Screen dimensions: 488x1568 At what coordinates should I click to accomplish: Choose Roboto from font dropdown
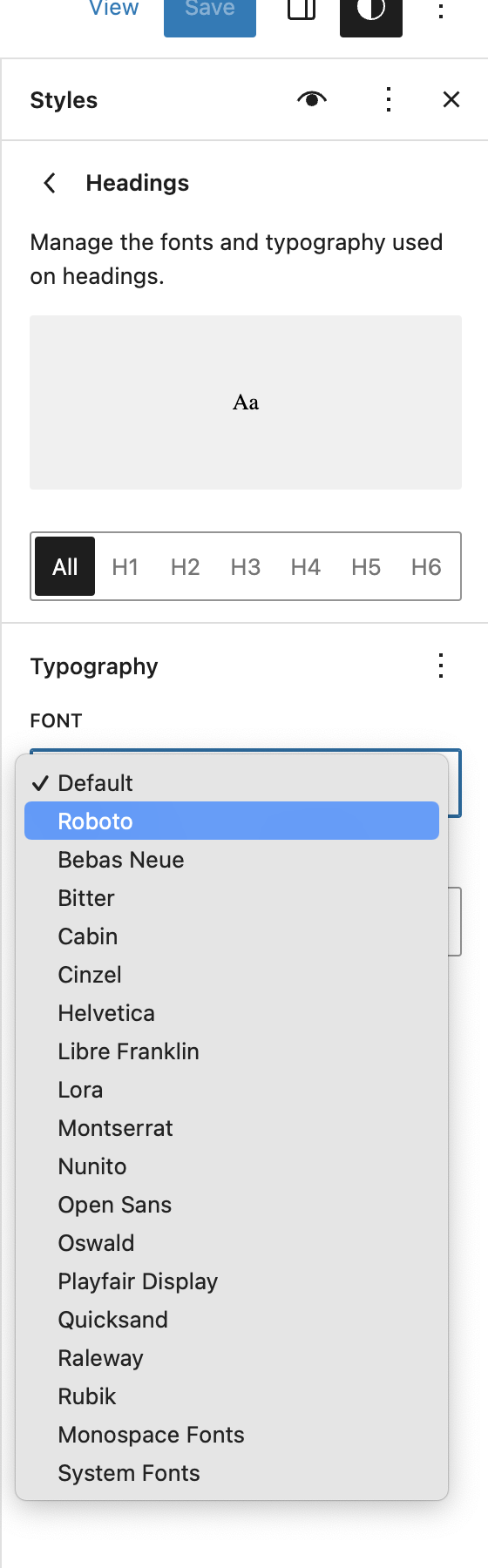coord(232,821)
